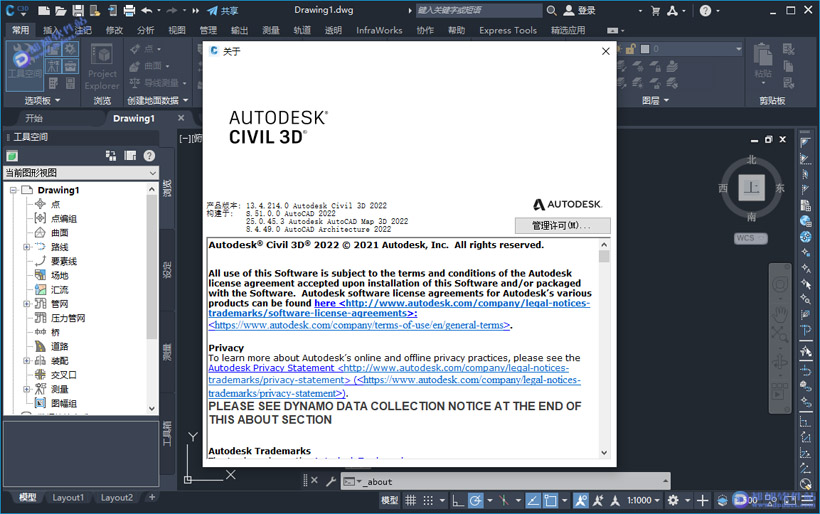Expand the 路线 tree node
The image size is (820, 514).
coord(26,247)
